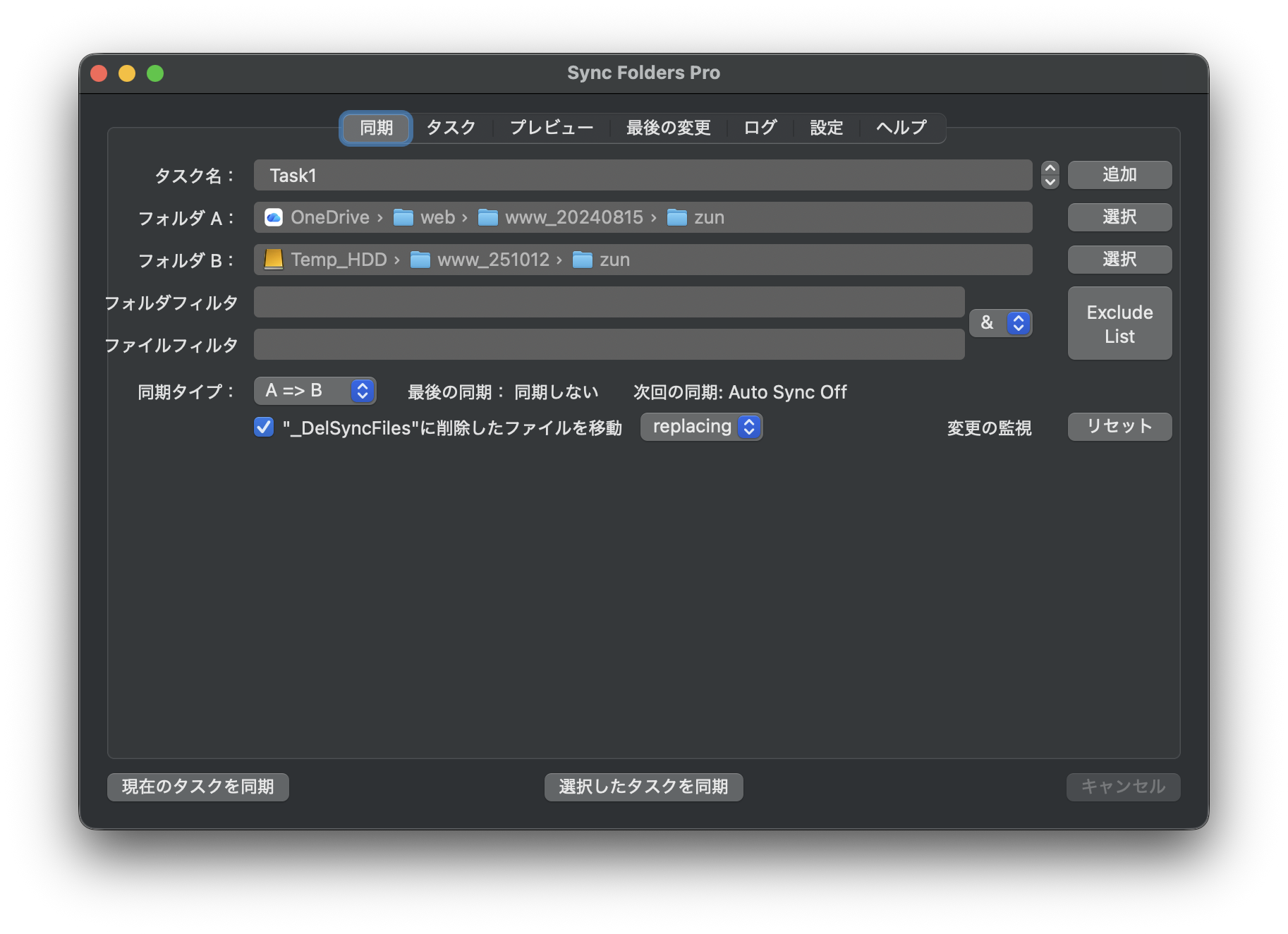Viewport: 1288px width, 934px height.
Task: Click the OneDrive cloud icon in Folder A path
Action: pyautogui.click(x=274, y=217)
